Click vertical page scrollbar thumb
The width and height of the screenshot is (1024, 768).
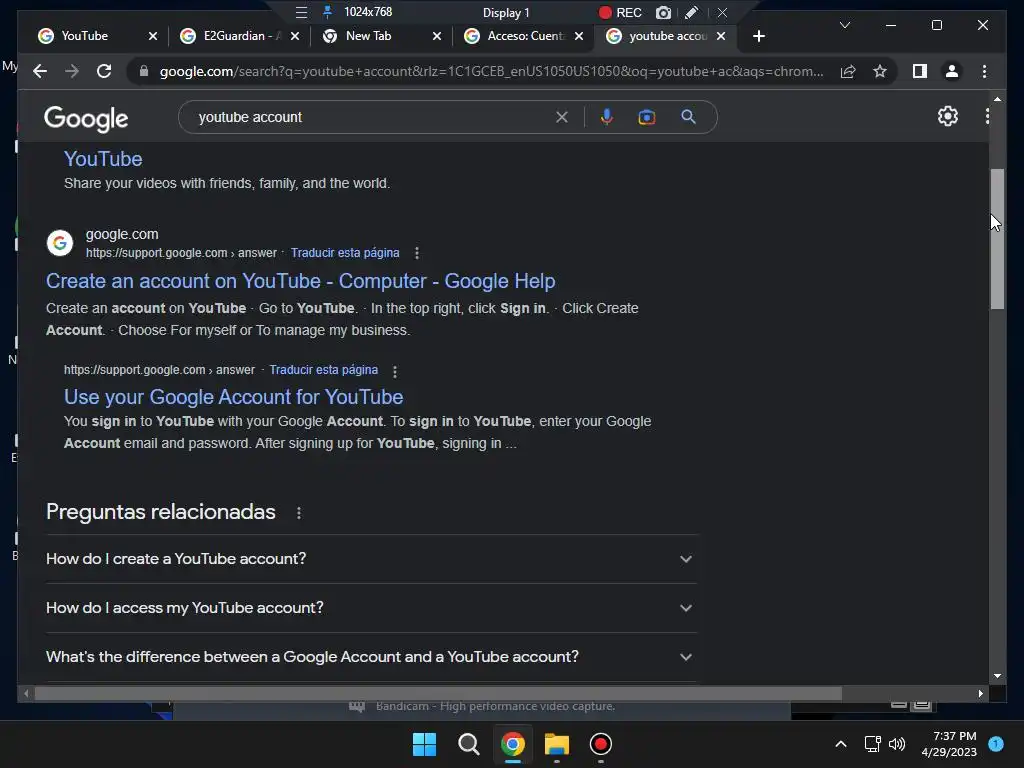click(x=997, y=239)
